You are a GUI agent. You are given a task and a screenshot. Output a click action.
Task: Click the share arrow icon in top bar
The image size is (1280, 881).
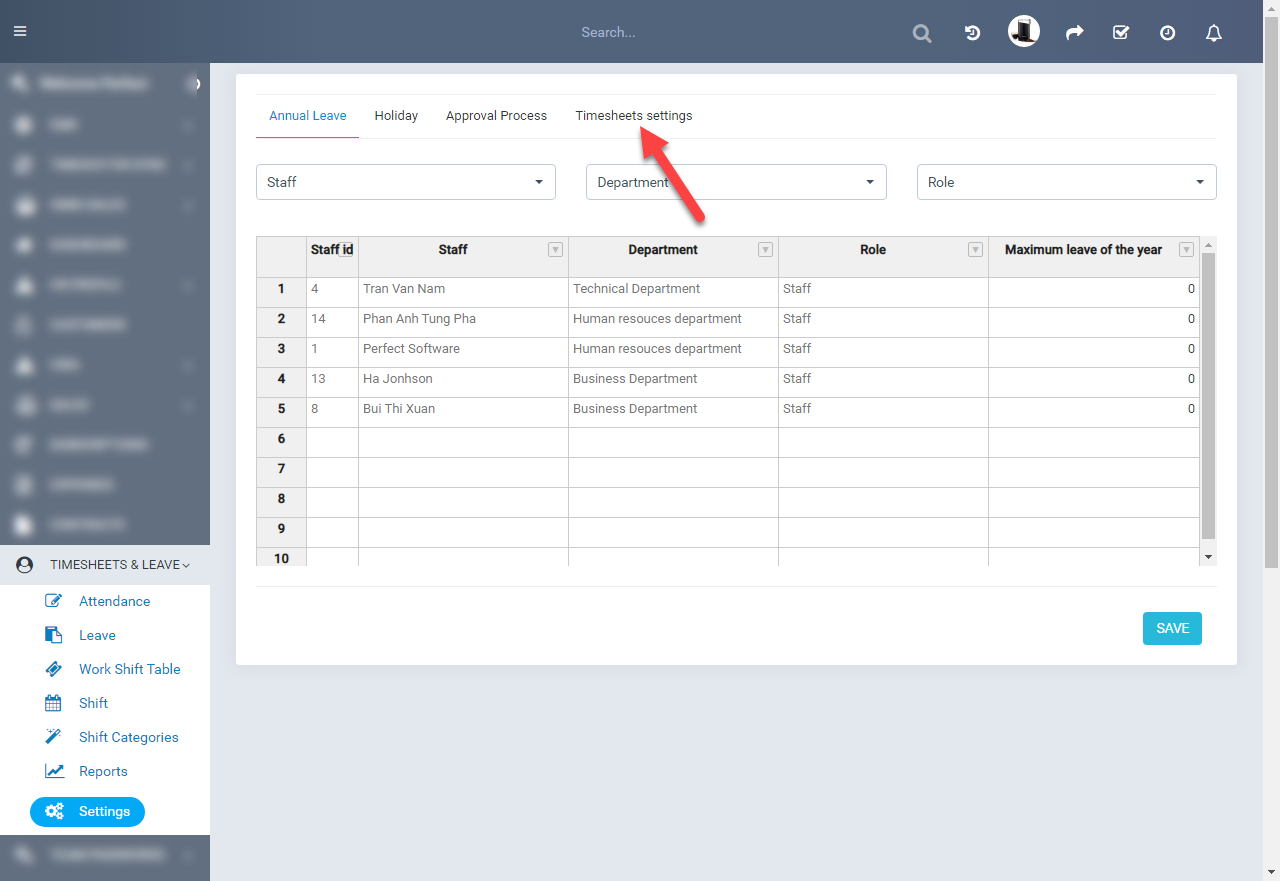click(x=1074, y=33)
